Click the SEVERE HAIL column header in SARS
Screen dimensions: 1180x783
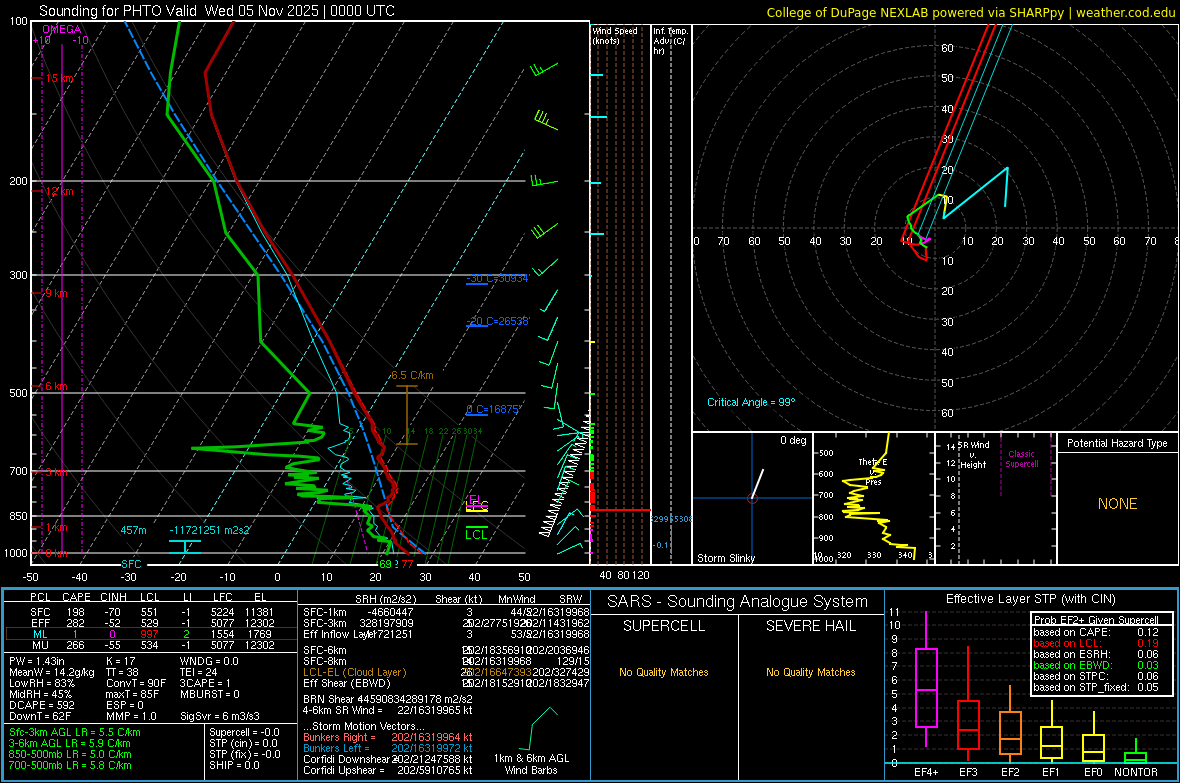[810, 626]
